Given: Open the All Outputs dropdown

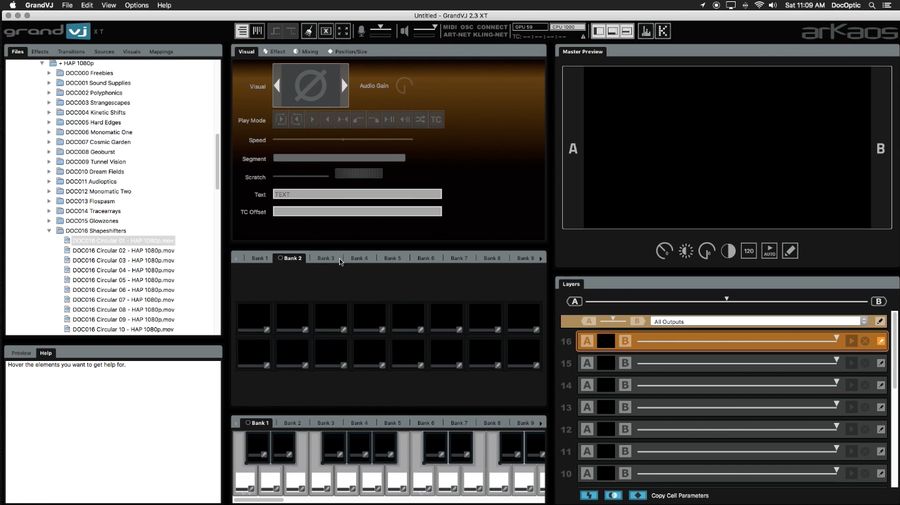Looking at the screenshot, I should [759, 321].
